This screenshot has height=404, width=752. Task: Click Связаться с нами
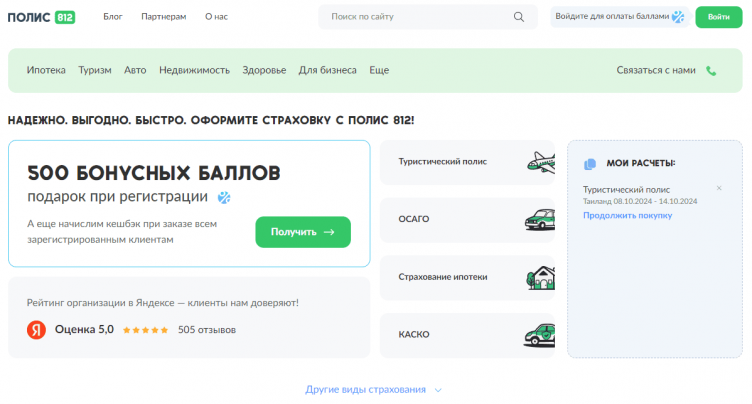point(656,71)
